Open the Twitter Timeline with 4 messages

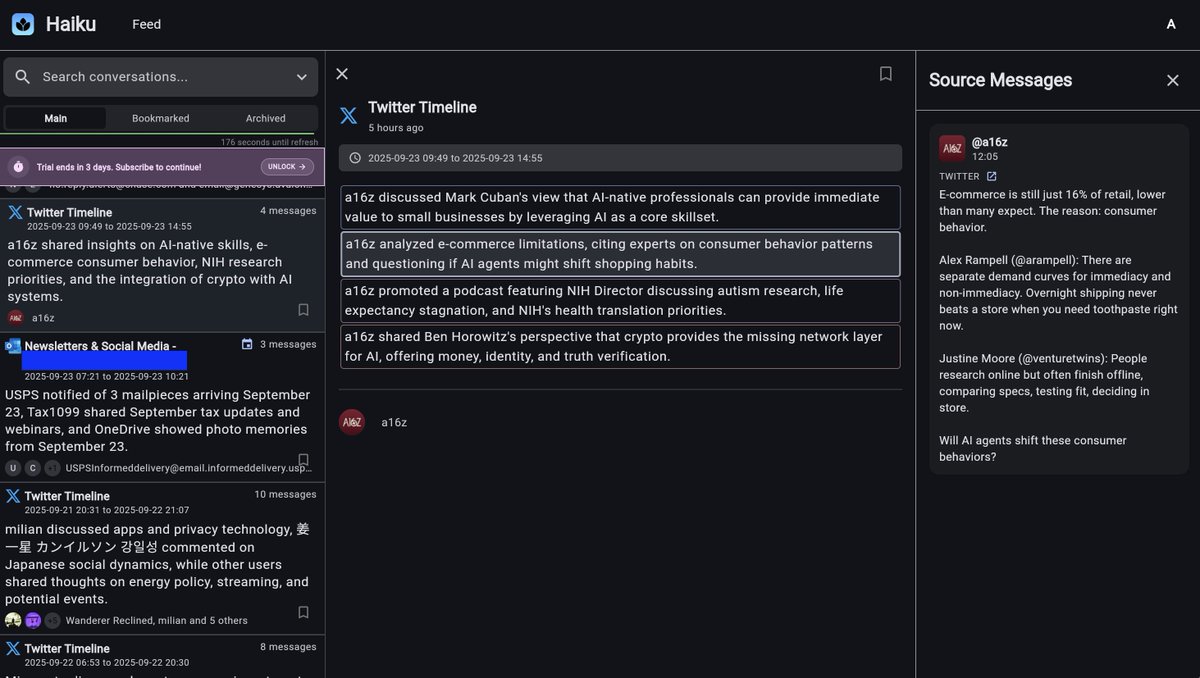tap(162, 265)
